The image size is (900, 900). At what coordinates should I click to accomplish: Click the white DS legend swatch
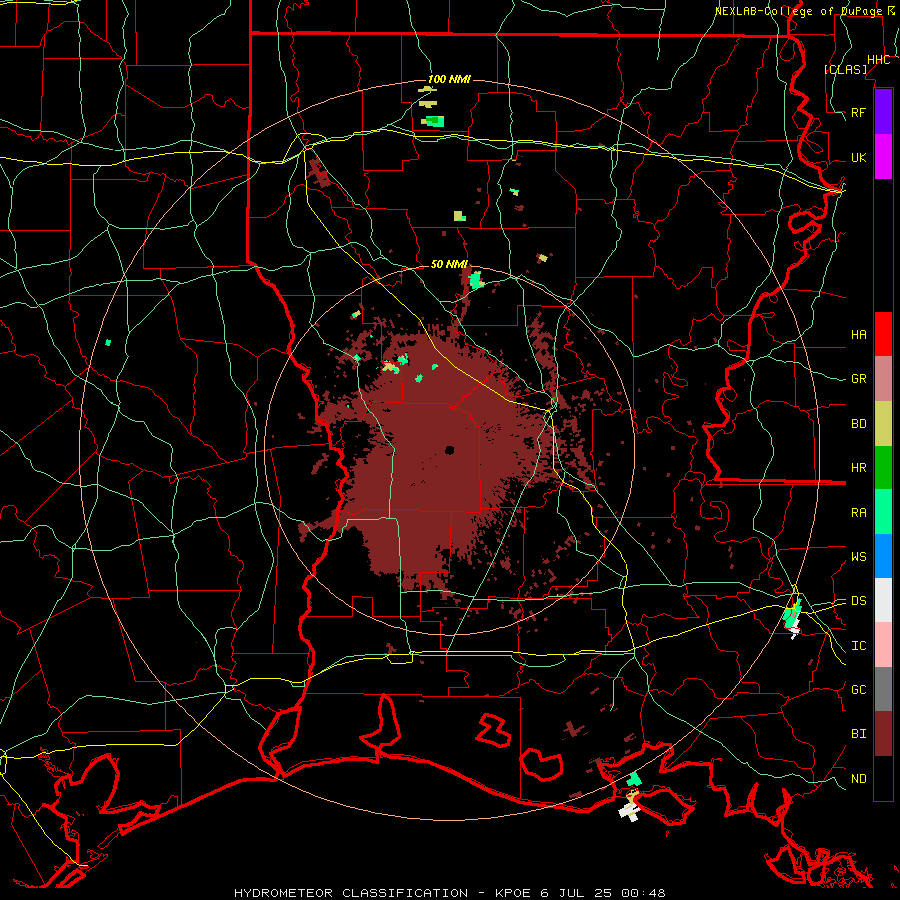[883, 600]
